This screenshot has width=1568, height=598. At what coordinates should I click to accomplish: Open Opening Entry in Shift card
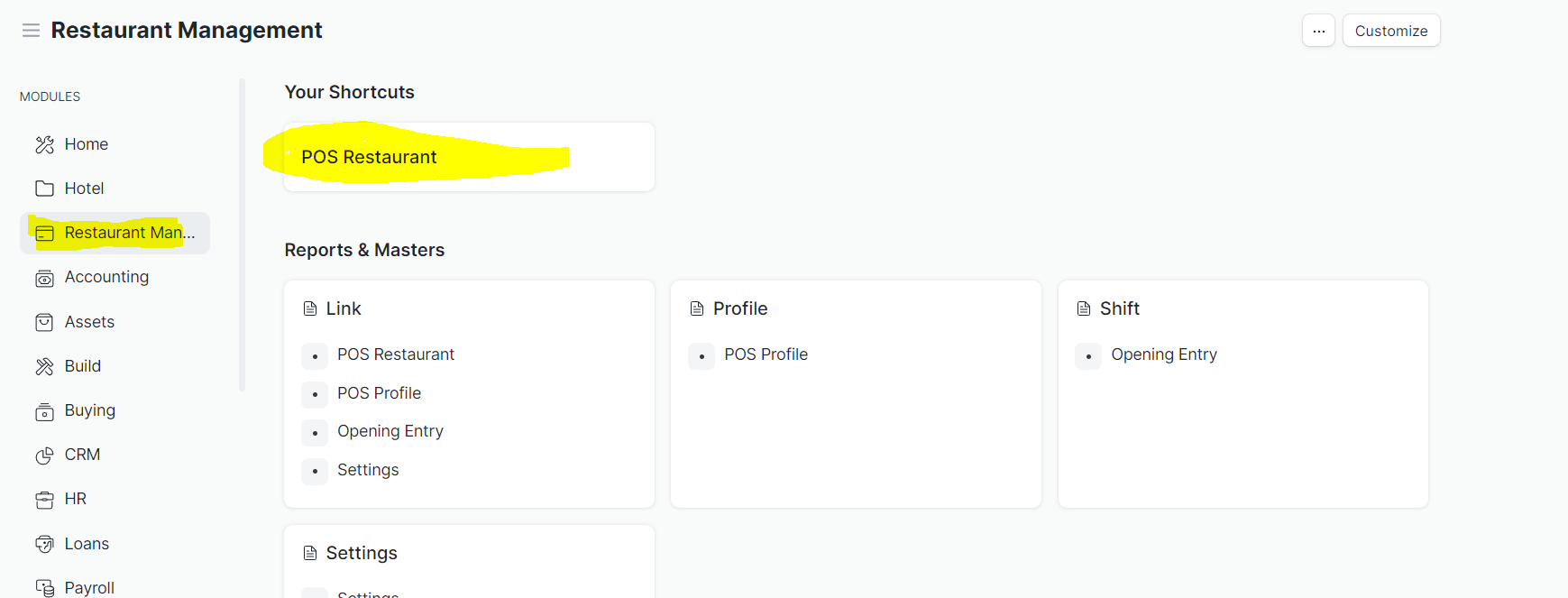[x=1164, y=354]
